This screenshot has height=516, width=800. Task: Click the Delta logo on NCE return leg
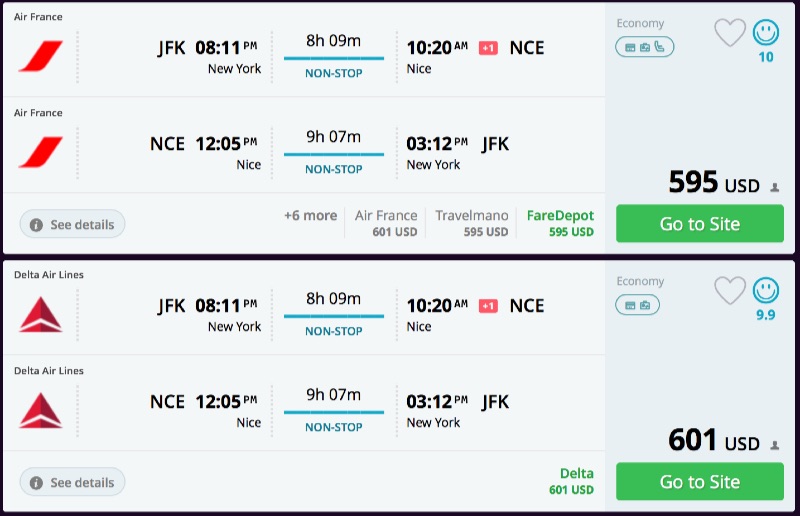pyautogui.click(x=40, y=411)
